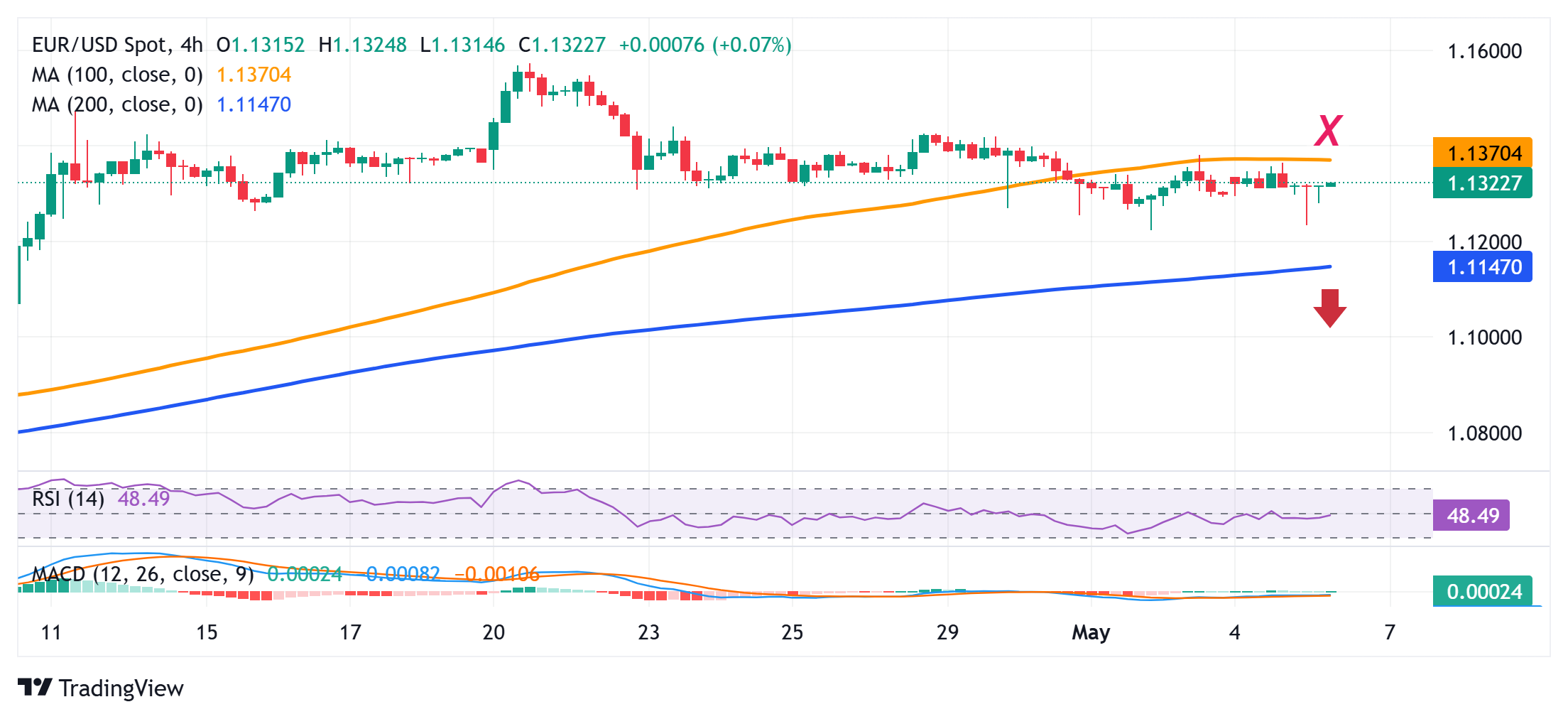
Task: Click the TradingView logo icon
Action: [35, 687]
